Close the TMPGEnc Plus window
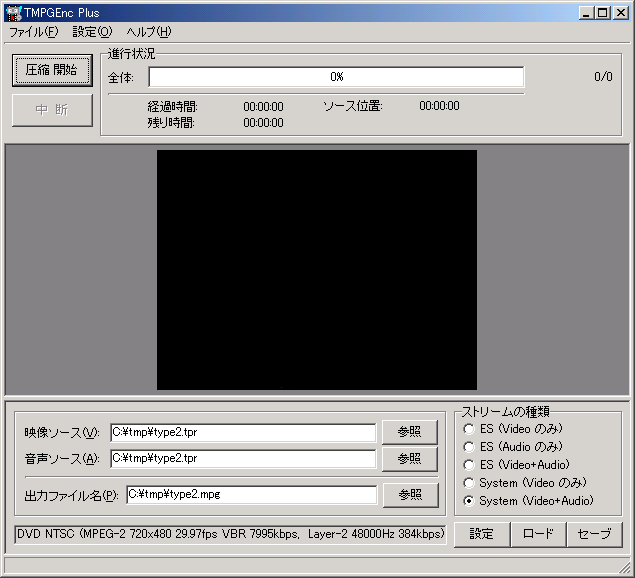 point(620,13)
